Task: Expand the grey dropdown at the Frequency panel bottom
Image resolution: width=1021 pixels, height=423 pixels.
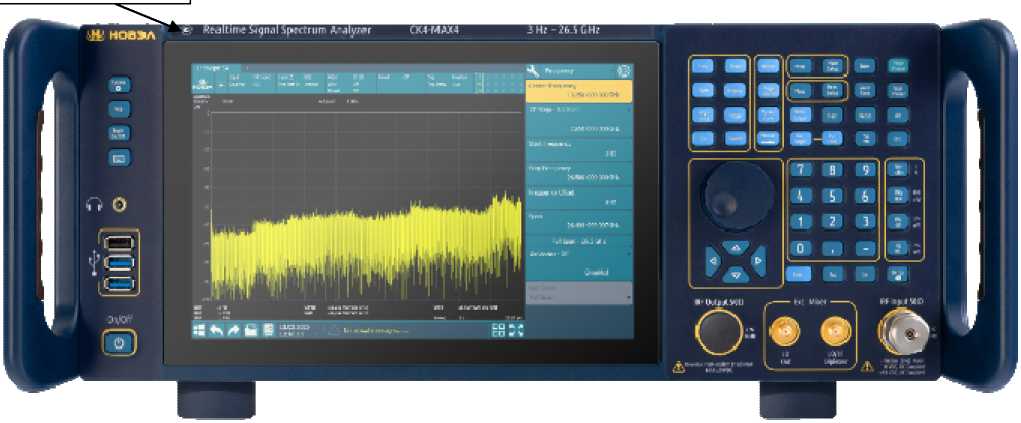Action: [x=580, y=293]
